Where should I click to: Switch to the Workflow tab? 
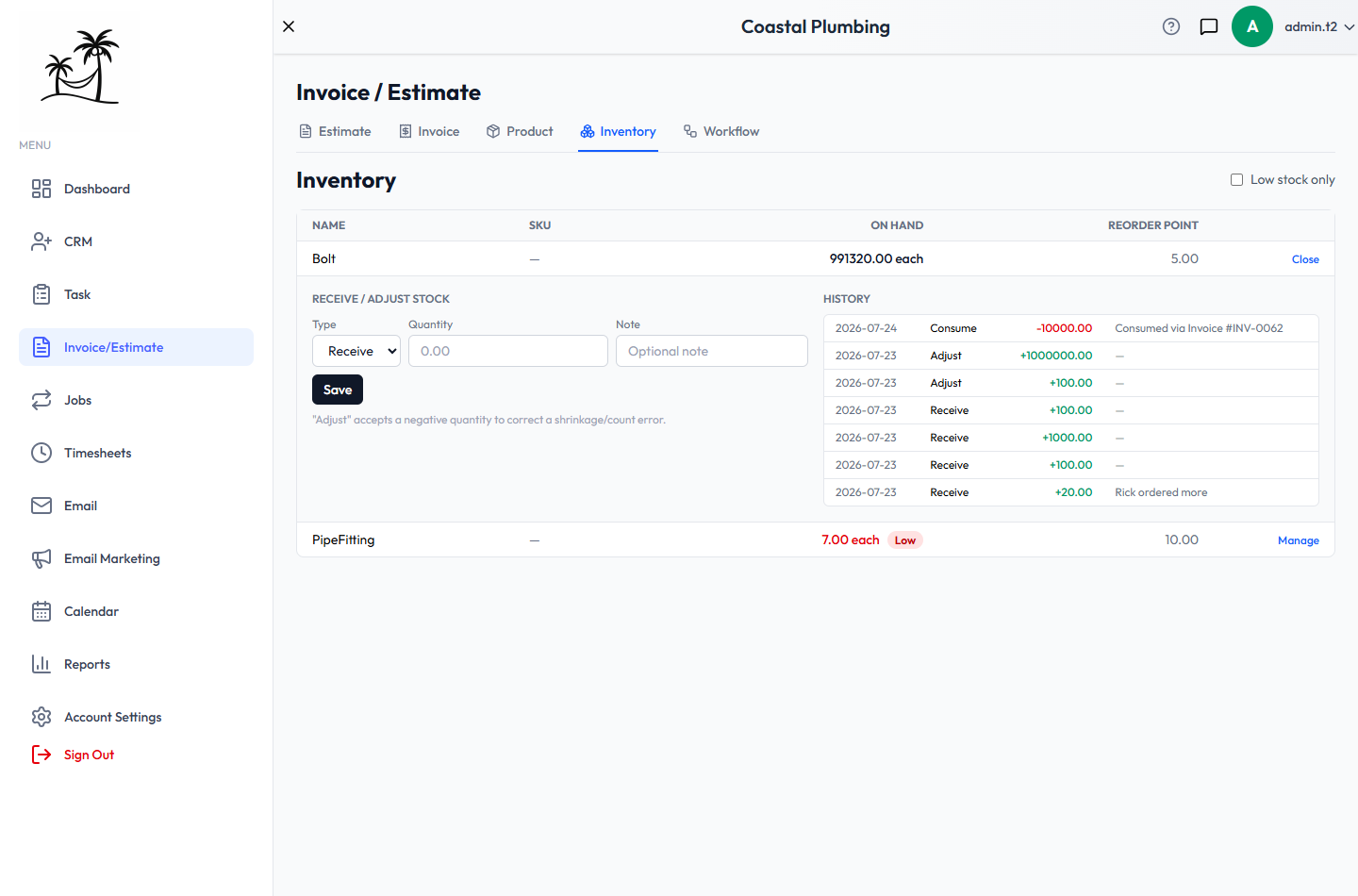pyautogui.click(x=721, y=131)
